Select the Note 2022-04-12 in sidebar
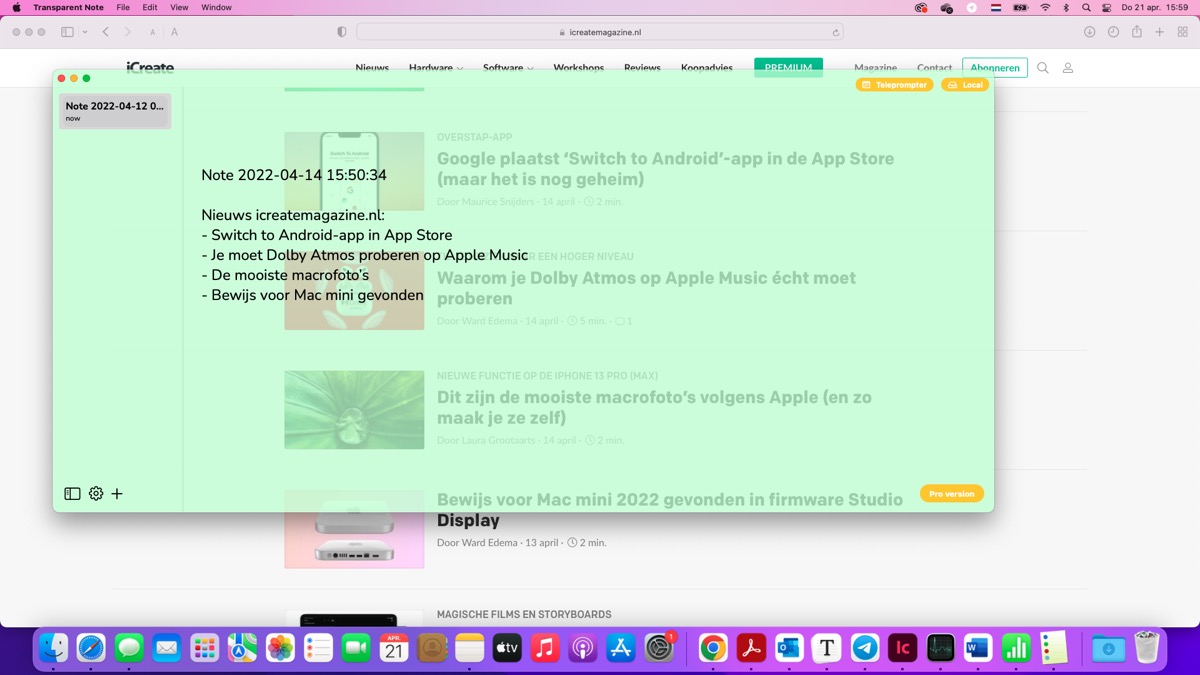The image size is (1200, 675). coord(113,110)
